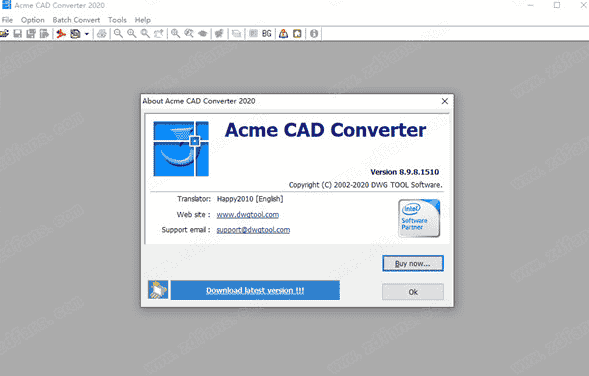Click the red PDF convert icon
This screenshot has width=589, height=376.
coord(61,34)
